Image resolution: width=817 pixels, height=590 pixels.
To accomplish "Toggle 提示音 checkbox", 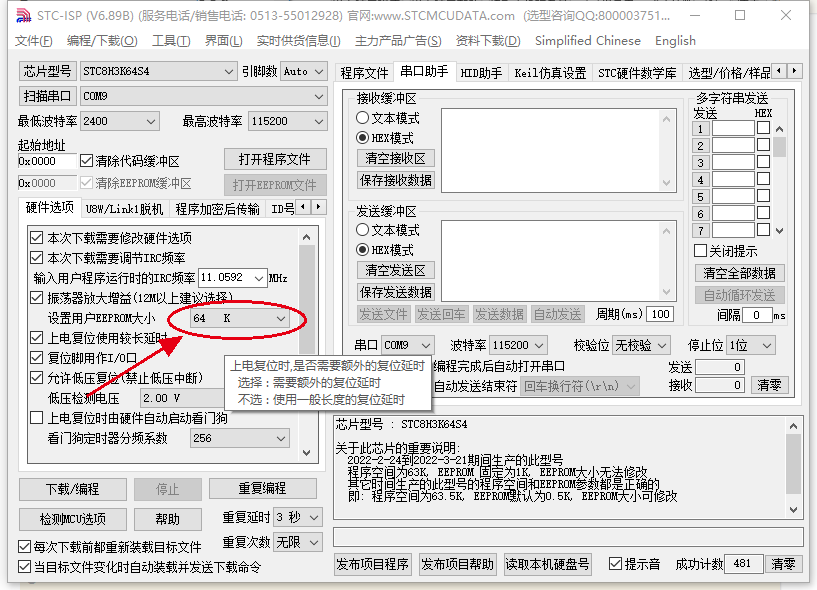I will (615, 564).
